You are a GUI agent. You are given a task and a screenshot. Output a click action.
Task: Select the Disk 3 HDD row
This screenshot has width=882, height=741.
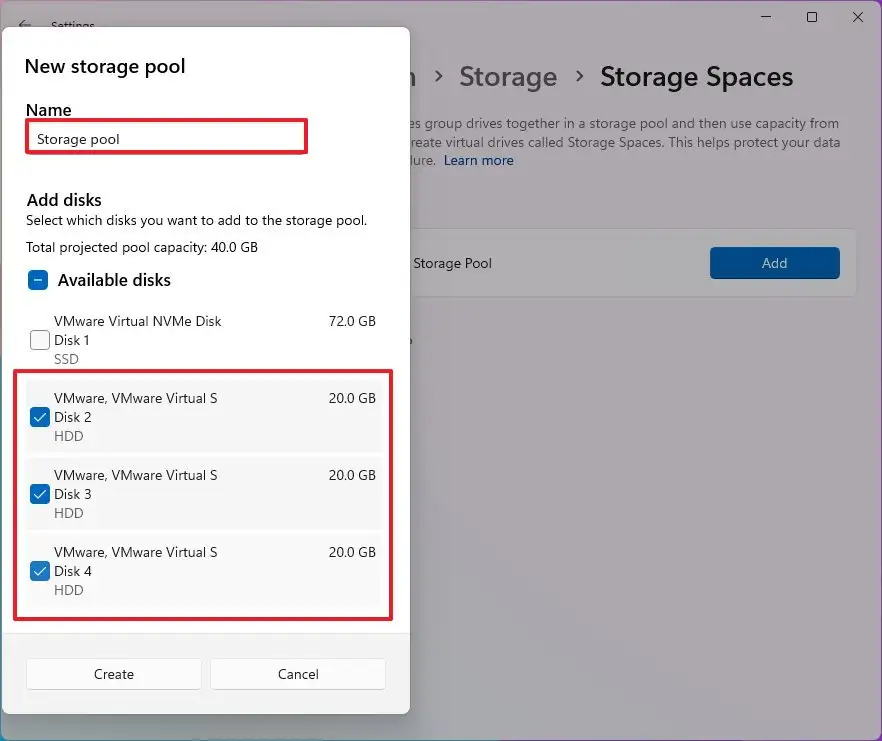click(x=200, y=493)
